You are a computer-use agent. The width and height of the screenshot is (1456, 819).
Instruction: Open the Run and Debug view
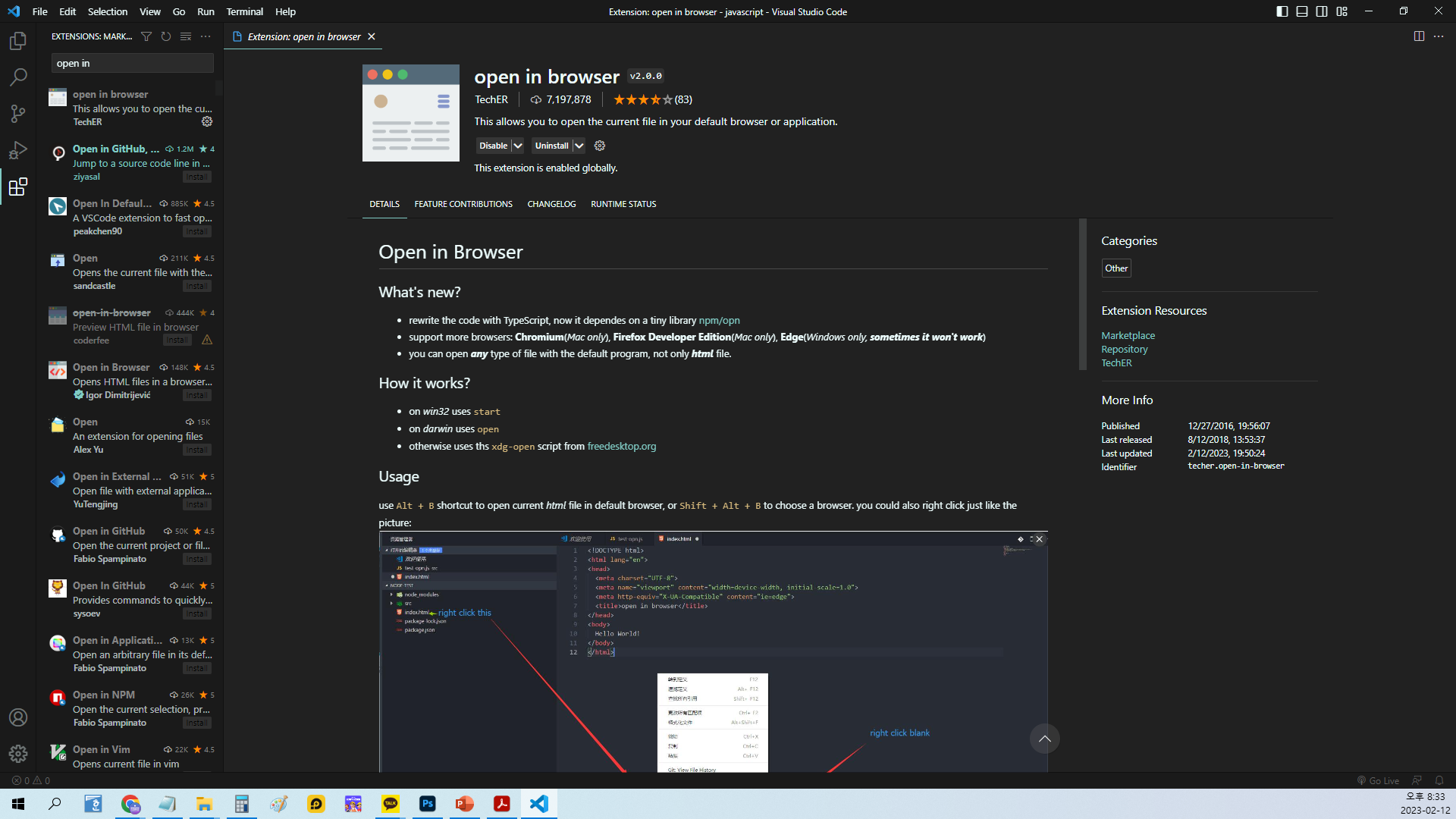(x=18, y=150)
